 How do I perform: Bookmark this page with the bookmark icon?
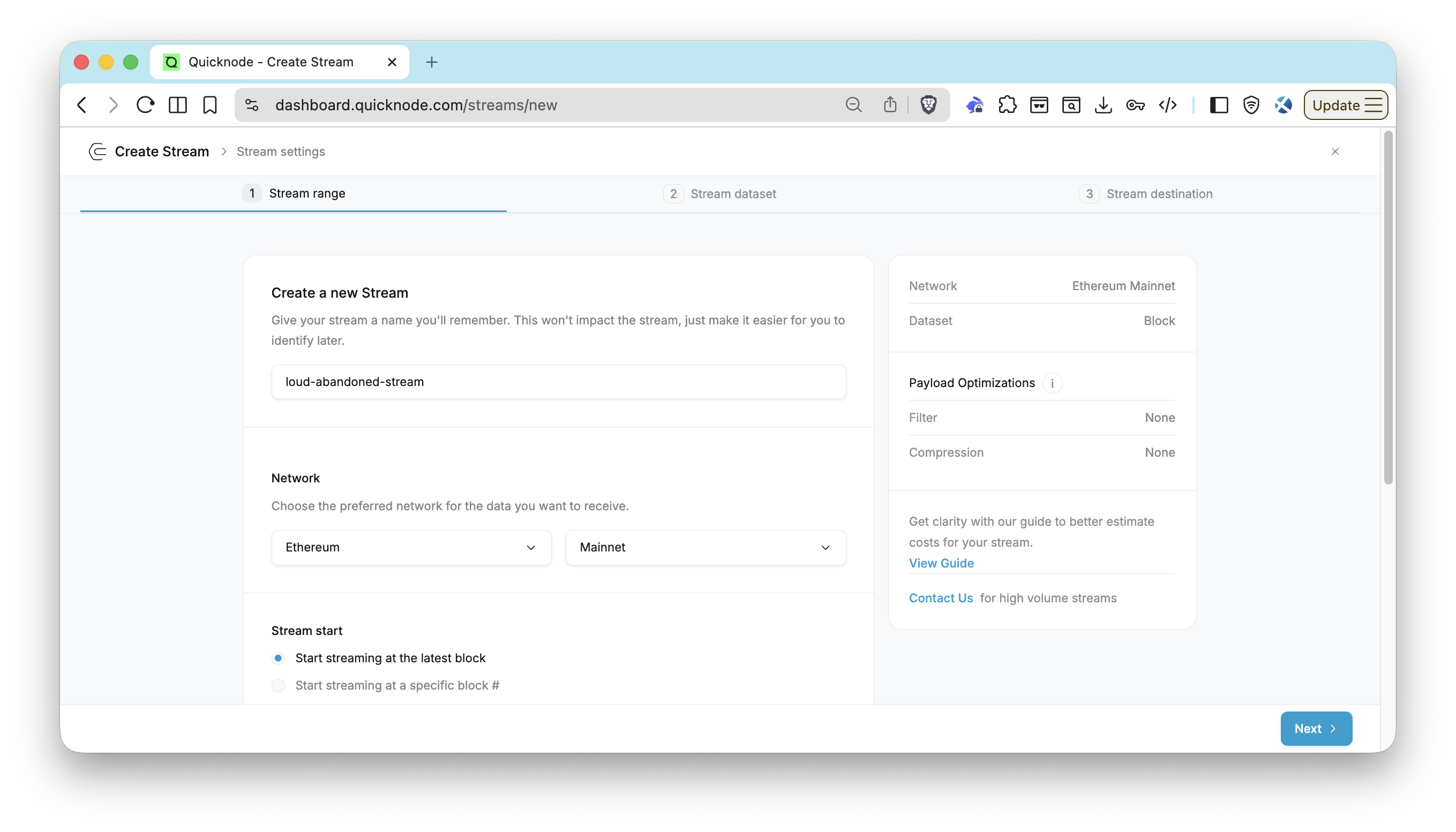coord(210,105)
